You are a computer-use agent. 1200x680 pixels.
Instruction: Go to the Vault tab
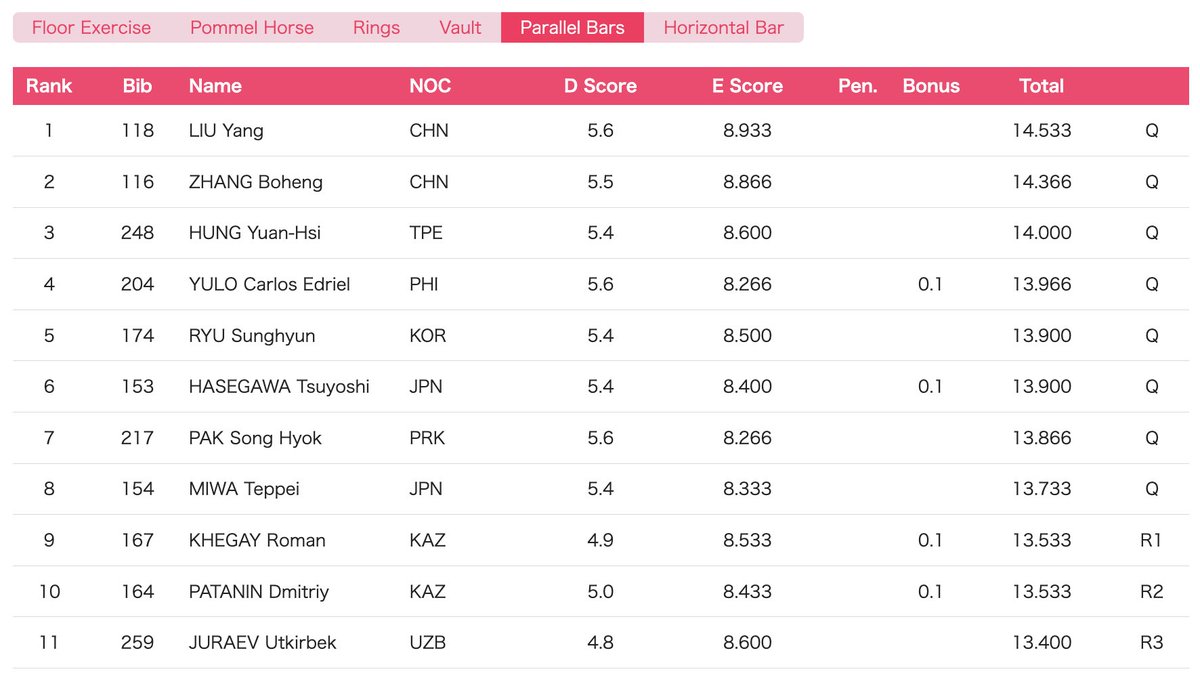point(460,28)
